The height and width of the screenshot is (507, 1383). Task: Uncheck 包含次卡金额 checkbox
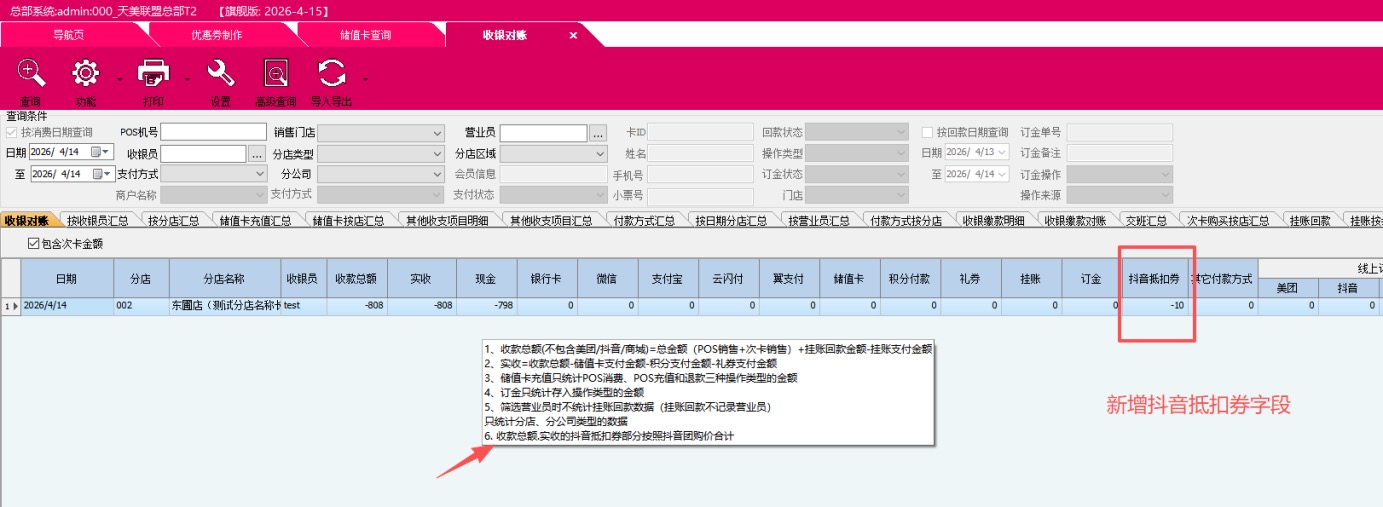pyautogui.click(x=34, y=243)
